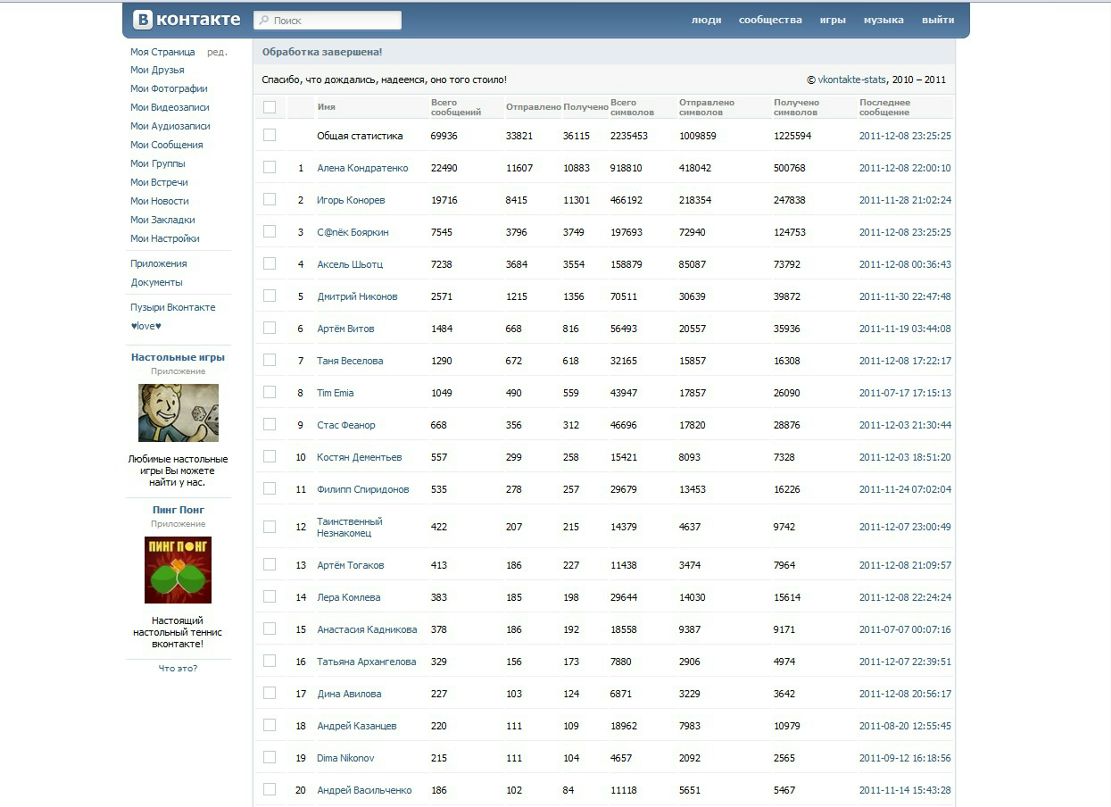
Task: Click date 2011-07-17 17:15:13
Action: pyautogui.click(x=905, y=393)
